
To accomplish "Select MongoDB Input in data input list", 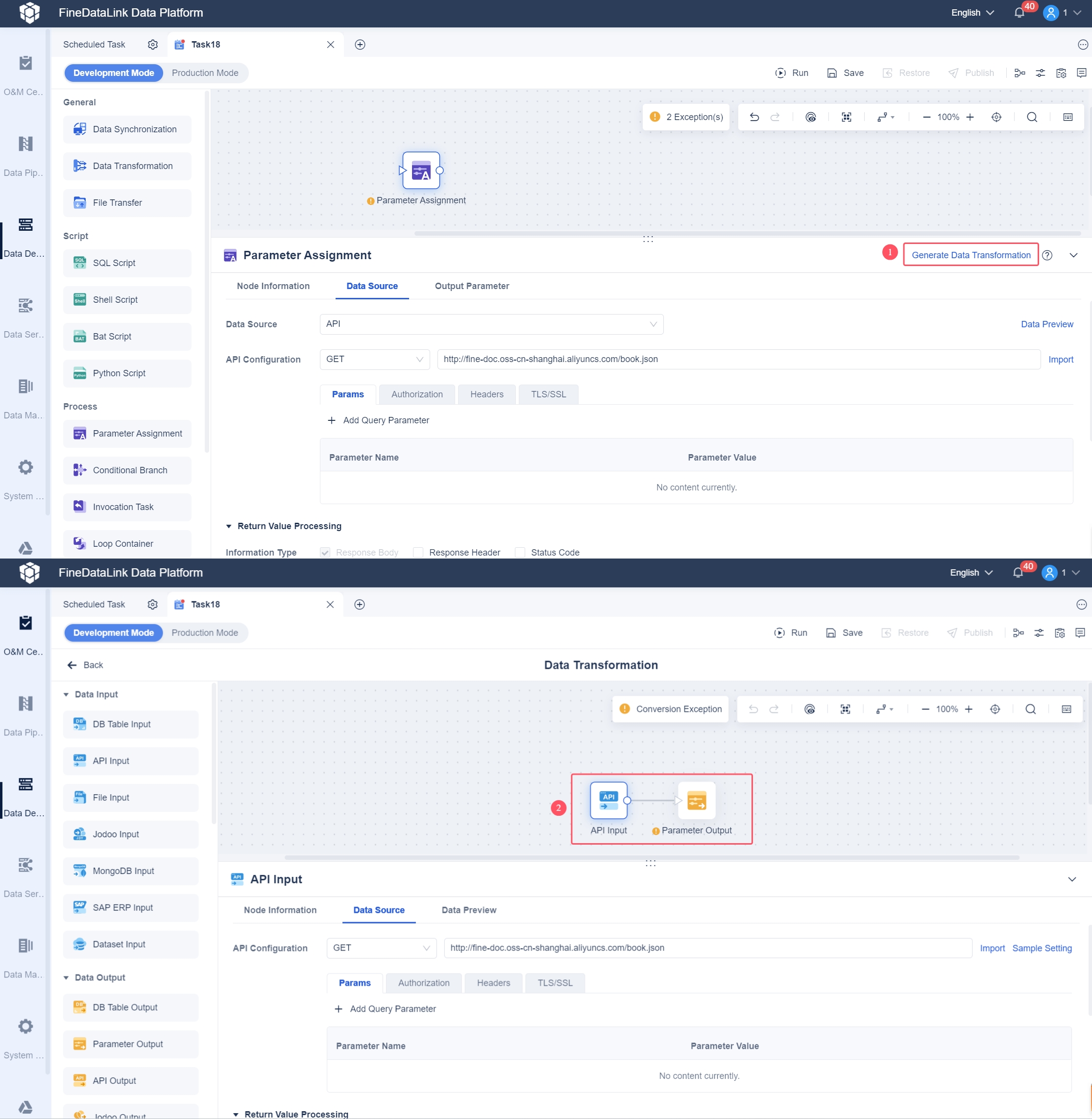I will tap(131, 871).
